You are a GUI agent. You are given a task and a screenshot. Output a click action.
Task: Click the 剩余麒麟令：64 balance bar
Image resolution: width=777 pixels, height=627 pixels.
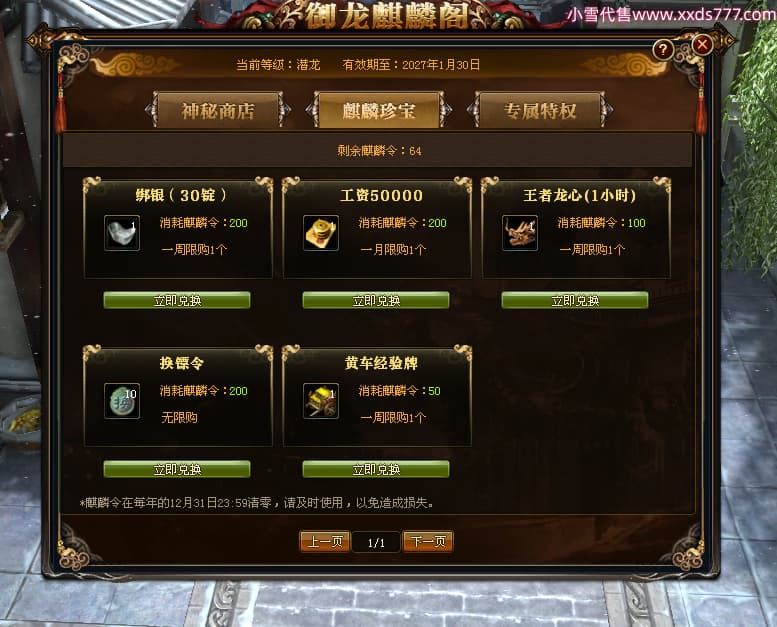(x=377, y=150)
